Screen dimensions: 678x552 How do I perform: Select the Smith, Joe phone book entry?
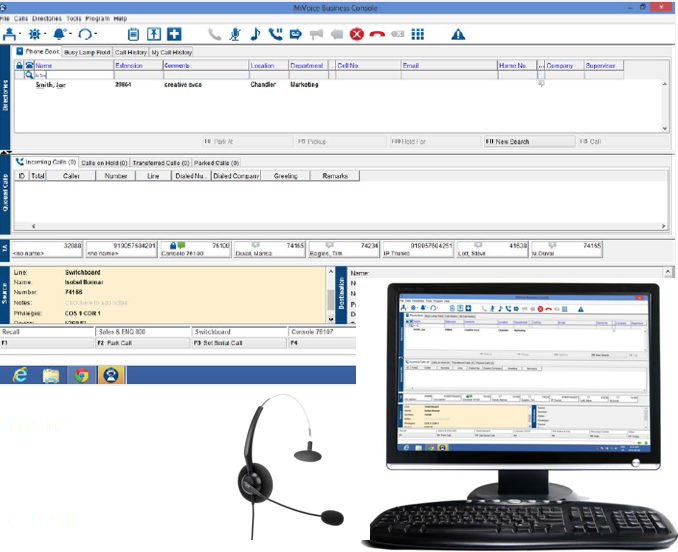pyautogui.click(x=340, y=85)
